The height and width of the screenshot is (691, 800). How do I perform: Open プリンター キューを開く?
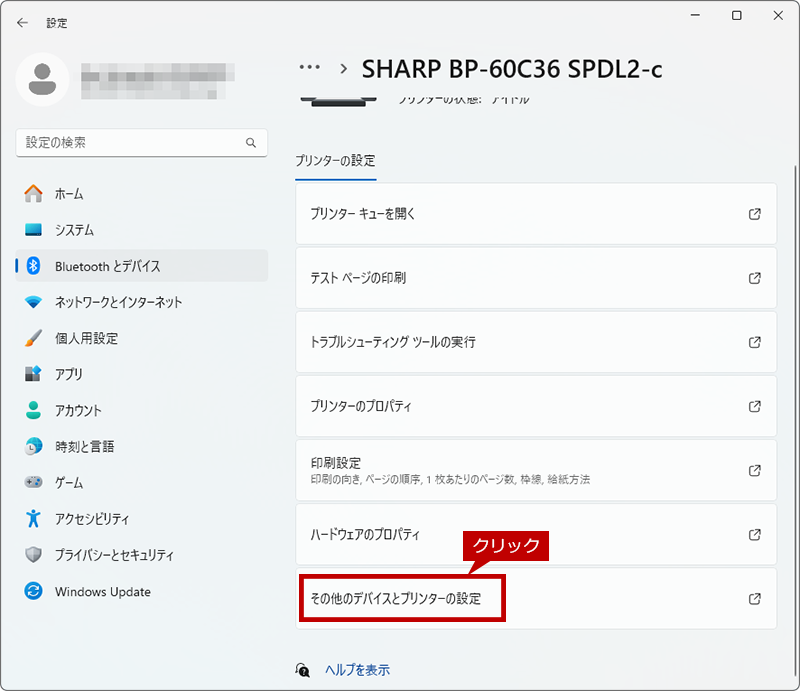click(x=536, y=214)
